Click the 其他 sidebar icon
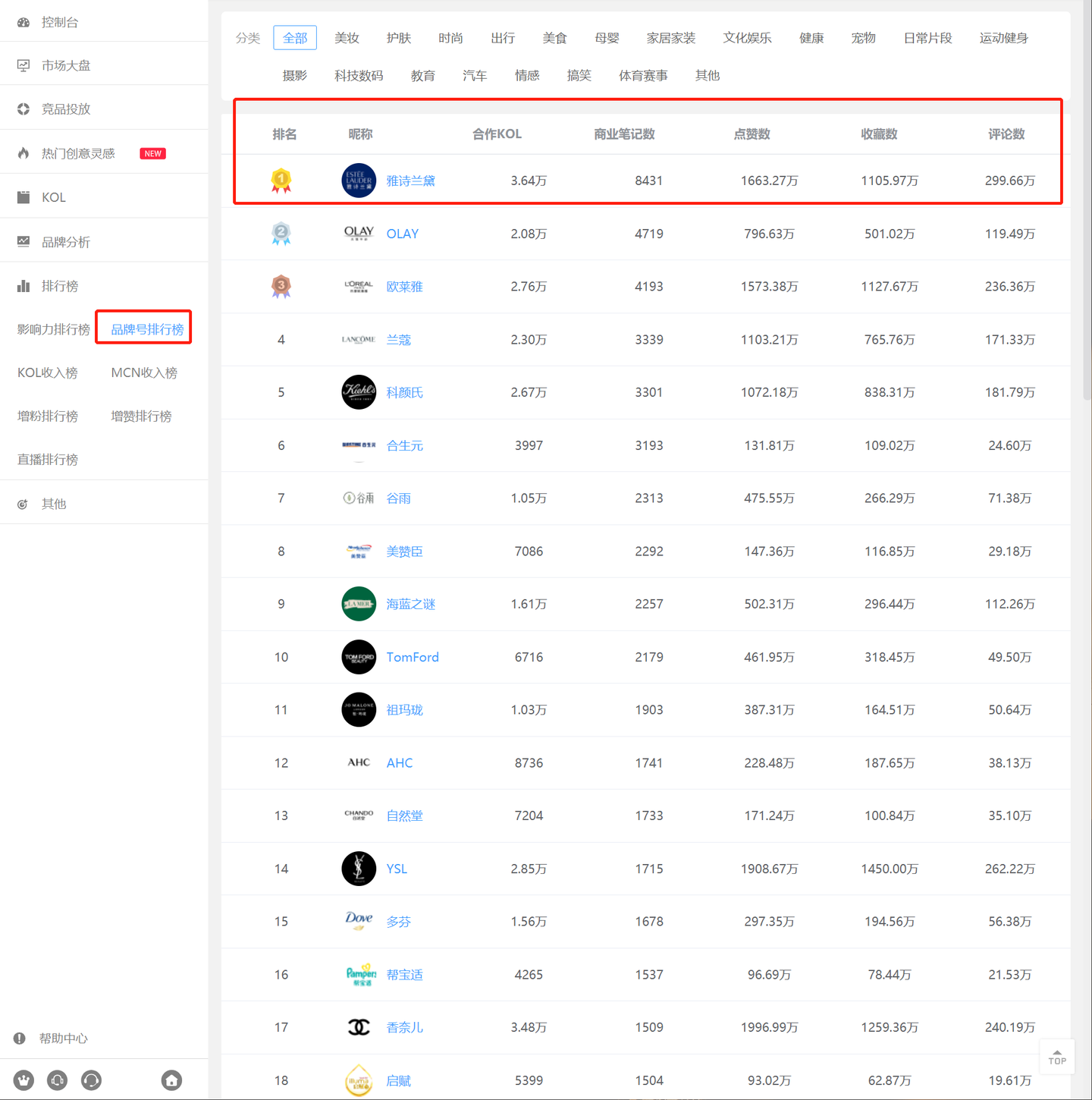The width and height of the screenshot is (1092, 1100). [x=23, y=504]
